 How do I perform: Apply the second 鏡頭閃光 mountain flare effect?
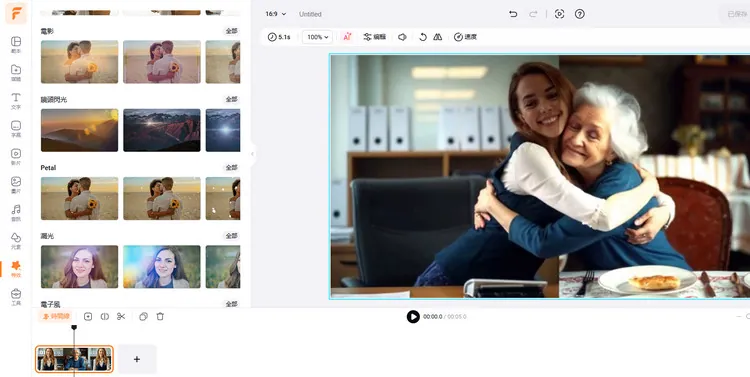(x=162, y=130)
